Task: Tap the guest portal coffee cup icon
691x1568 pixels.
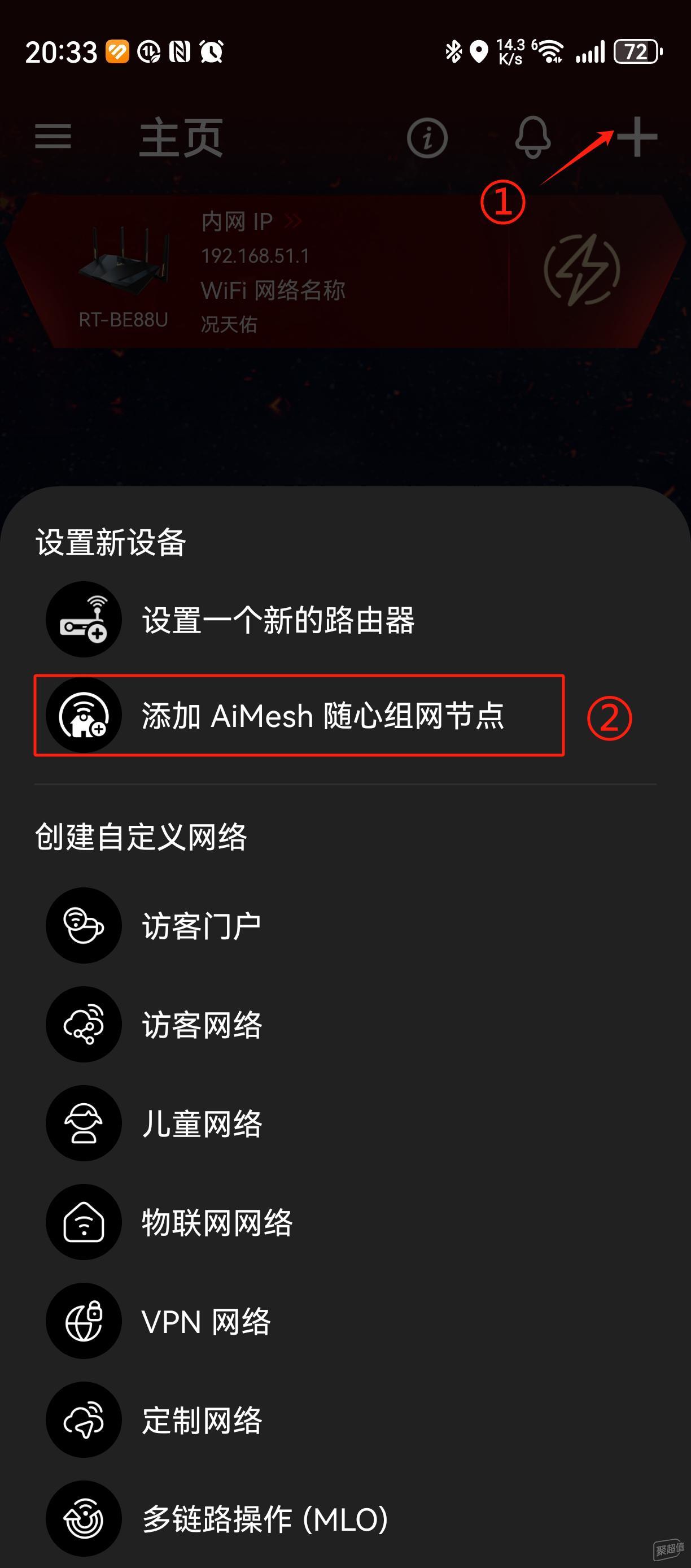Action: click(x=84, y=925)
